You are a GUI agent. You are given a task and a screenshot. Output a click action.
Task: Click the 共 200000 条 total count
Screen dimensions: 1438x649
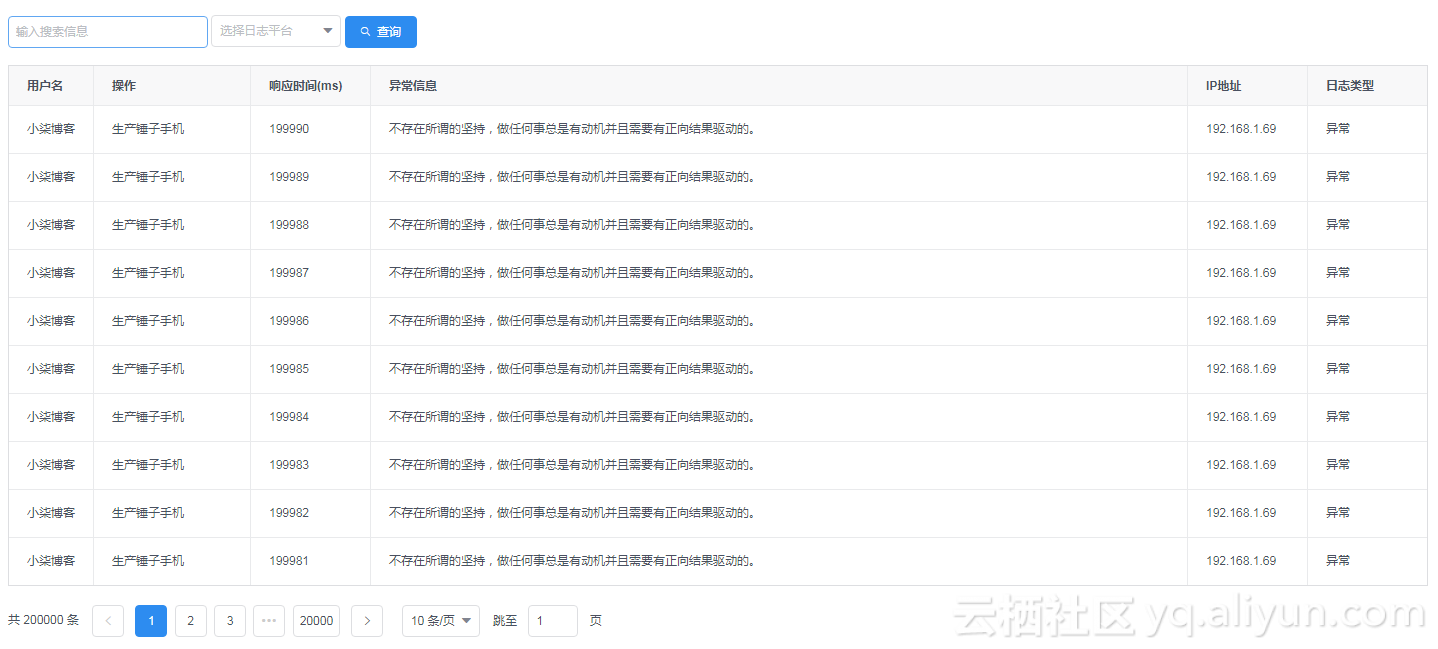click(43, 621)
